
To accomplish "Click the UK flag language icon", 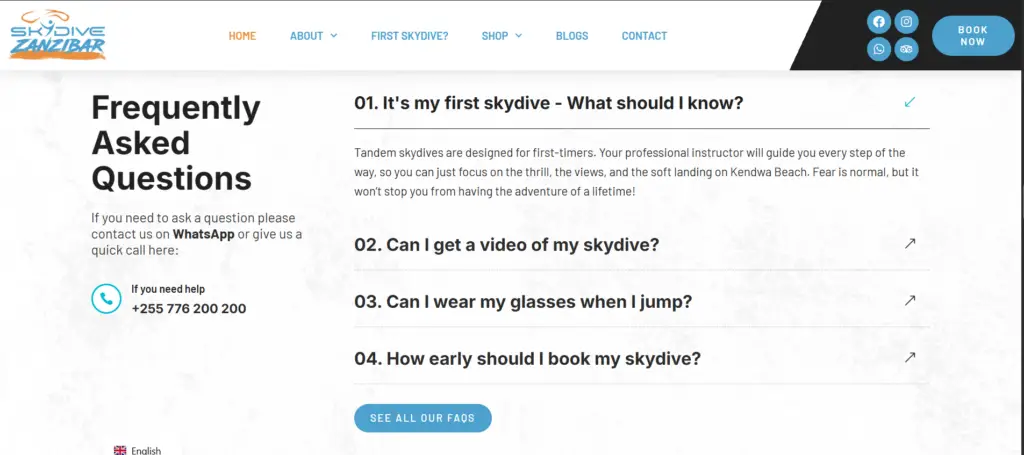I will tap(120, 450).
